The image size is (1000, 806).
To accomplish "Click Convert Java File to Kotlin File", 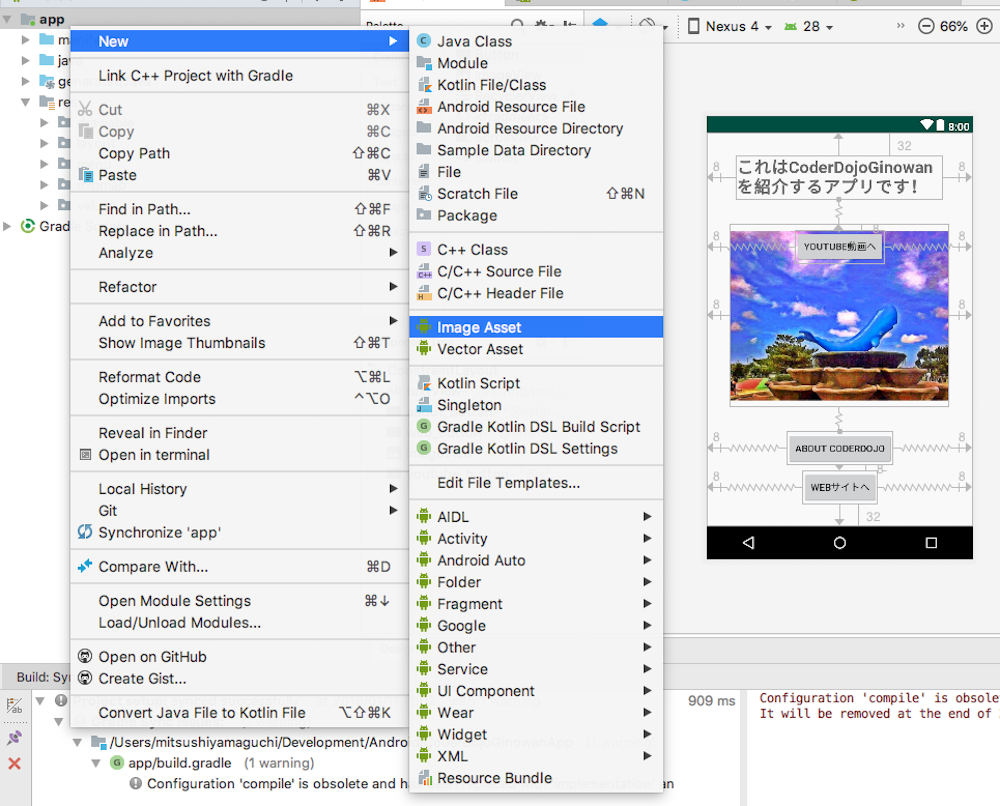I will (202, 713).
